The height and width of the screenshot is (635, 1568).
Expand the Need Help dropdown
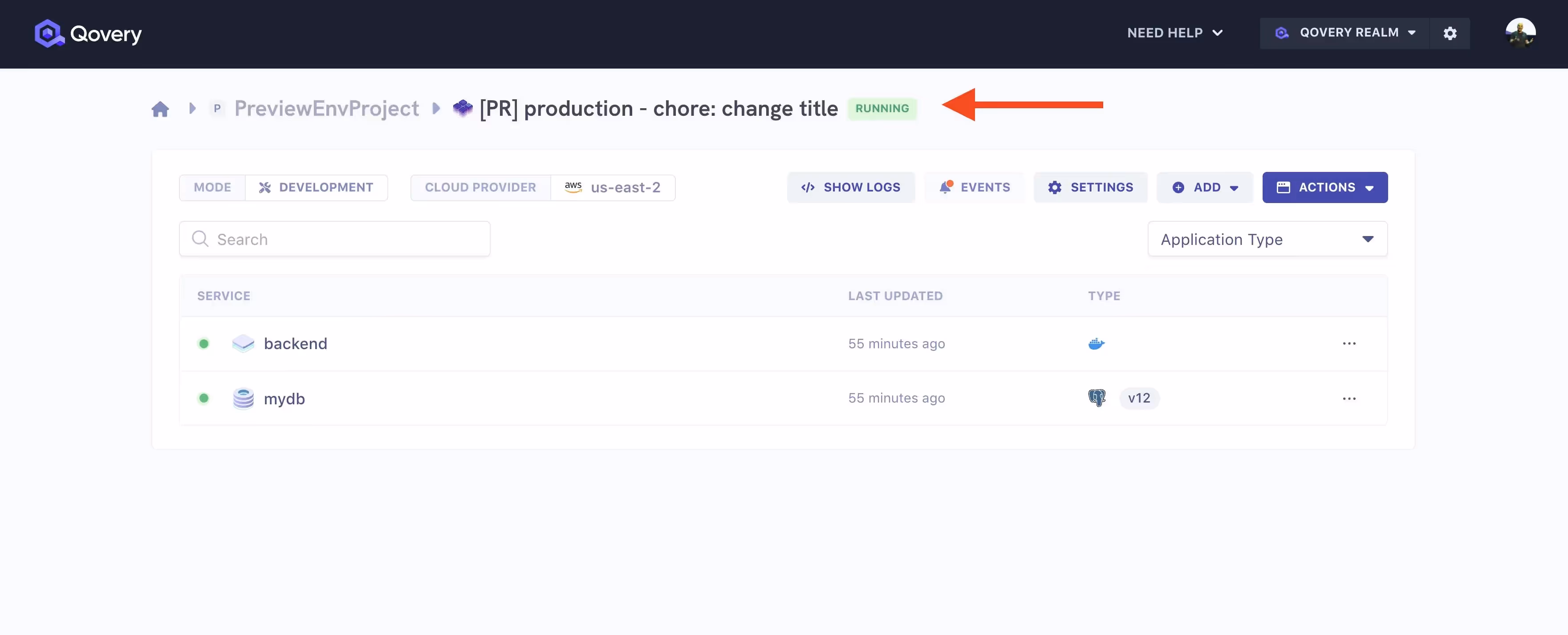point(1175,33)
